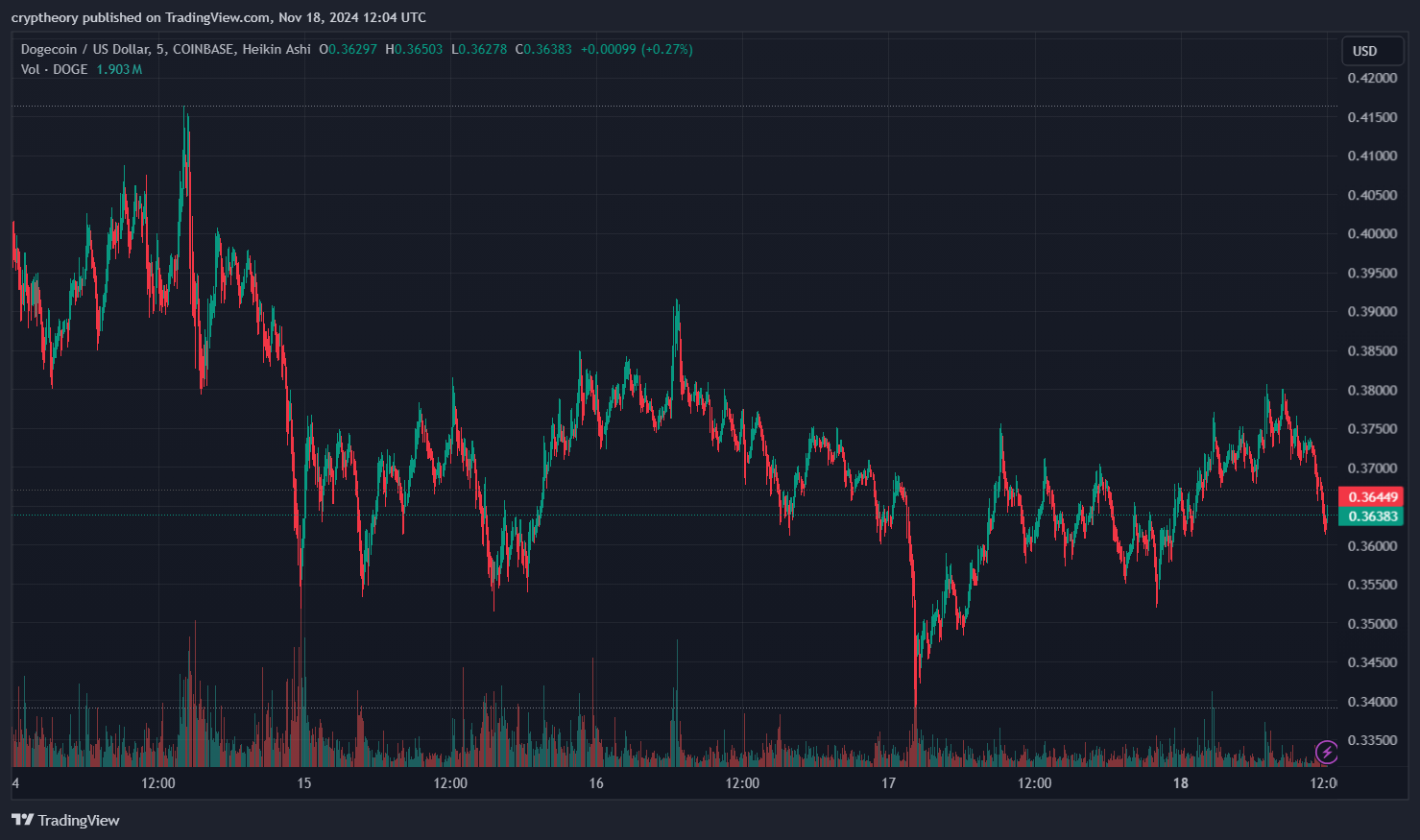Select the 0.39000 price axis label
This screenshot has width=1420, height=840.
[1372, 311]
